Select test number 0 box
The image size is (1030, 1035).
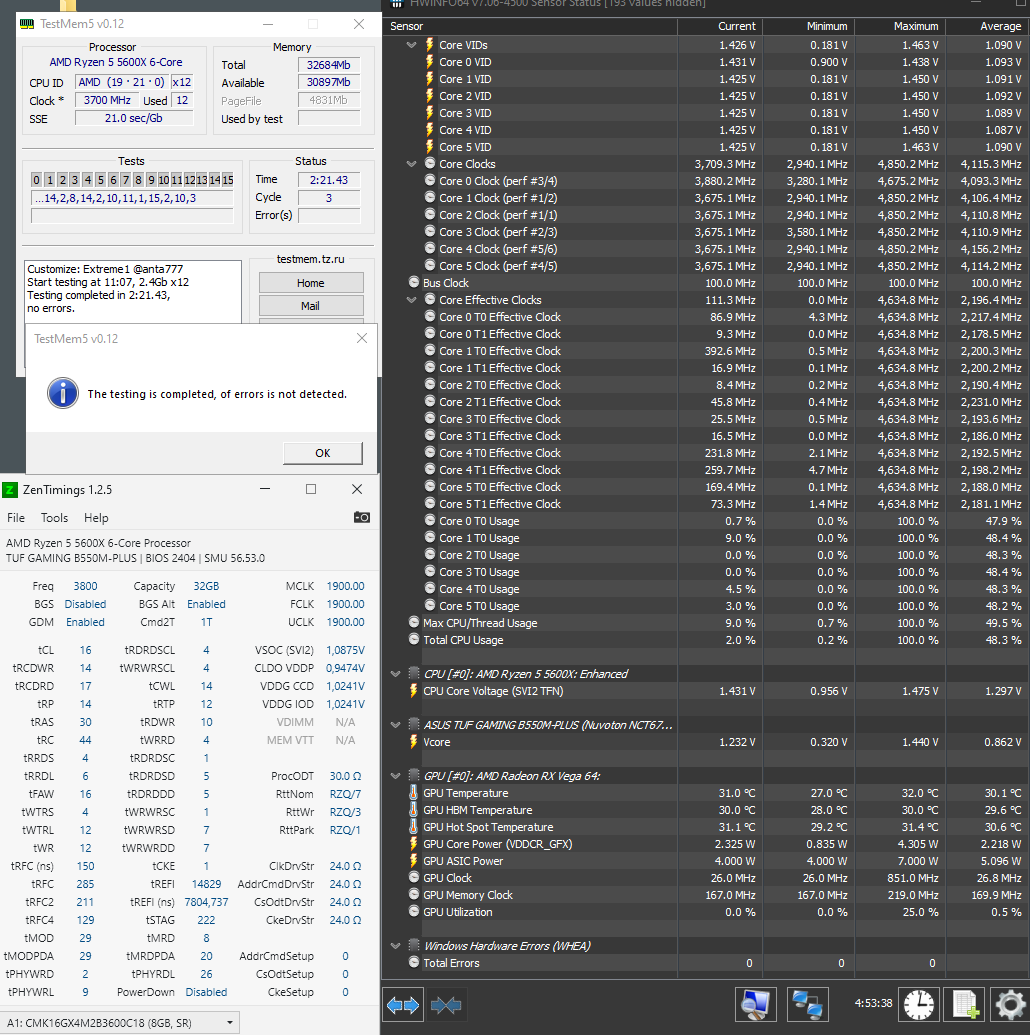(x=36, y=180)
